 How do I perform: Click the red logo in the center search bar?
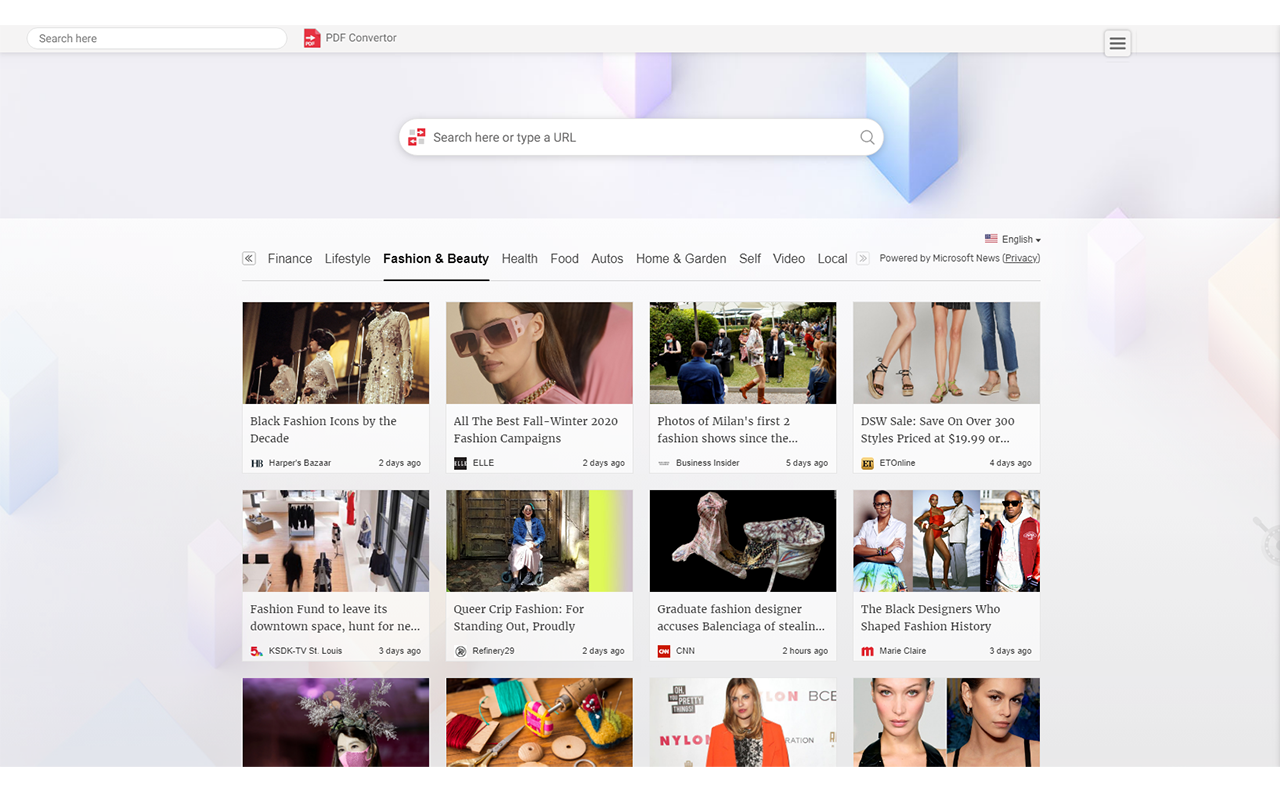(x=417, y=137)
